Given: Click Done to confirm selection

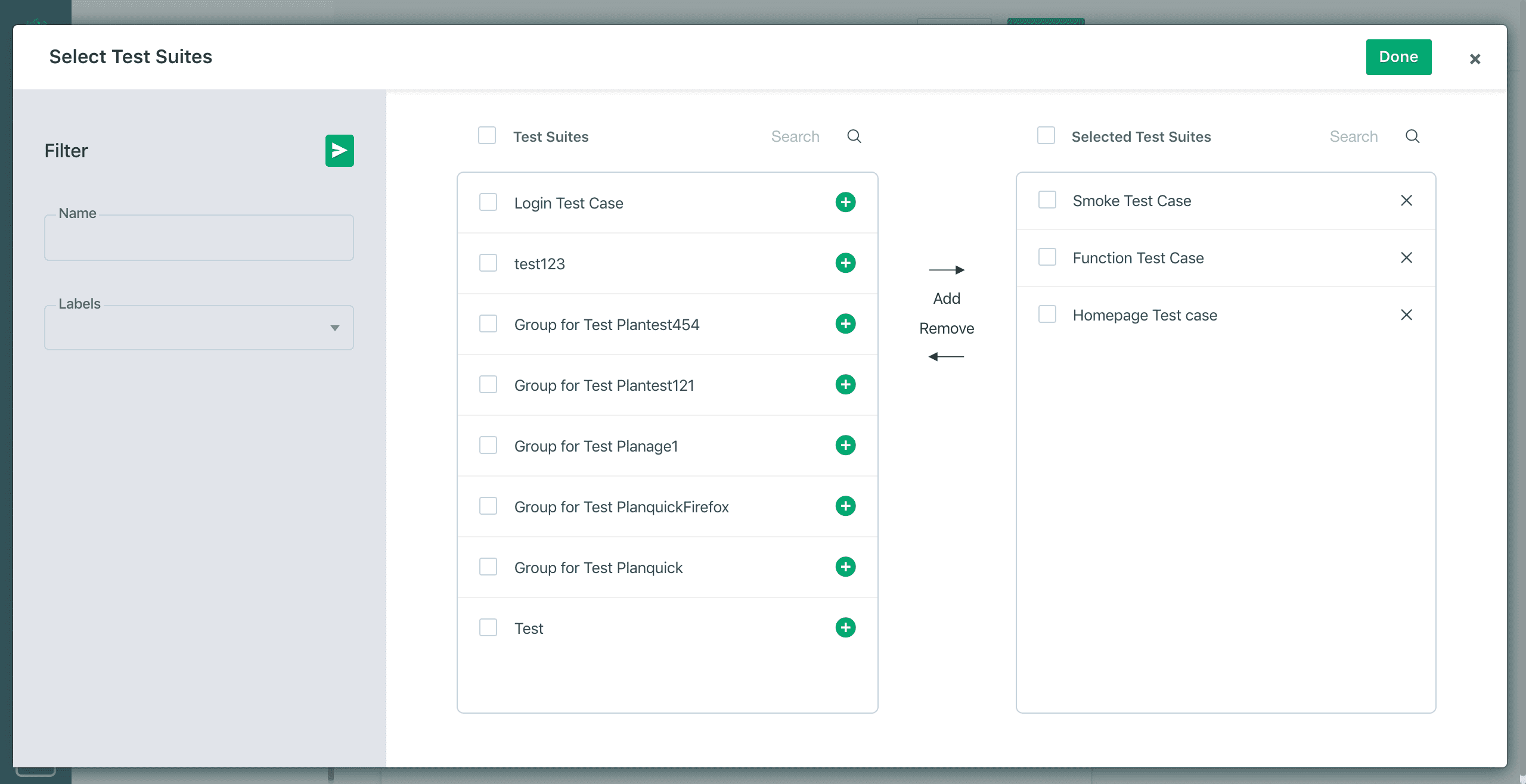Looking at the screenshot, I should (x=1398, y=57).
